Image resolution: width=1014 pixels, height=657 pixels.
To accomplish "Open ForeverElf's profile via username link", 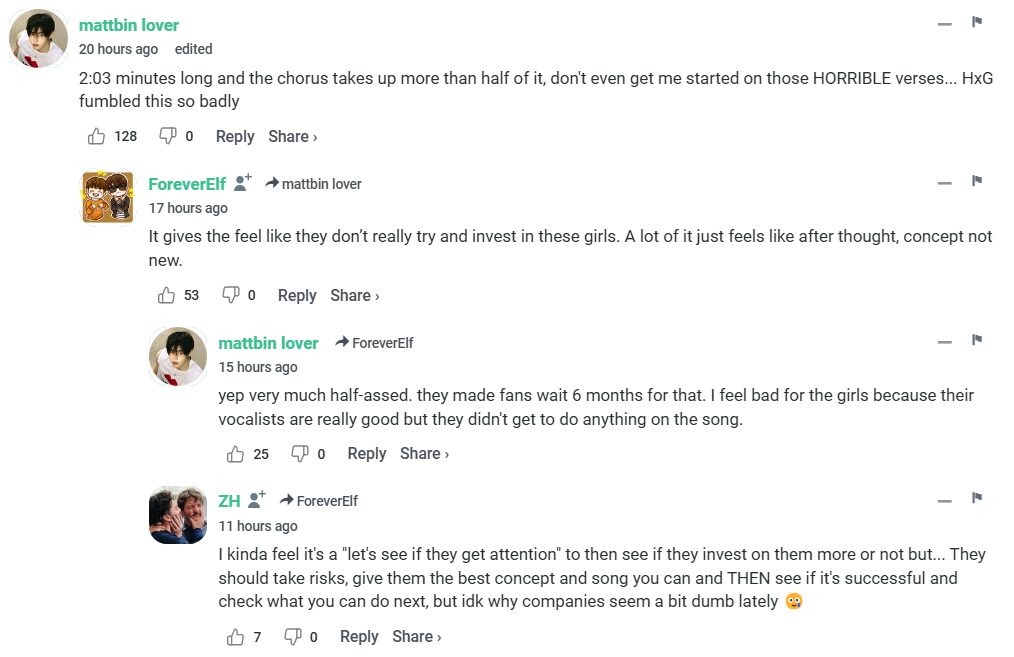I will pyautogui.click(x=186, y=184).
